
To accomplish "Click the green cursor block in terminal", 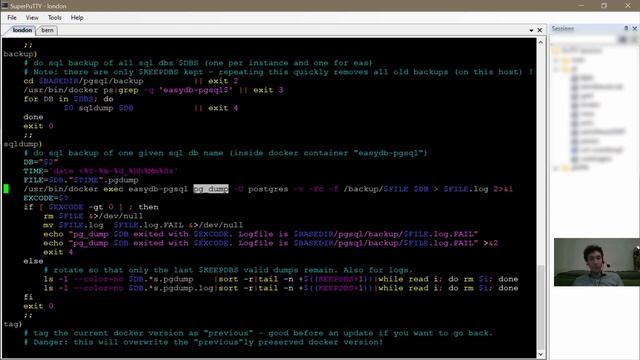I will pos(6,189).
